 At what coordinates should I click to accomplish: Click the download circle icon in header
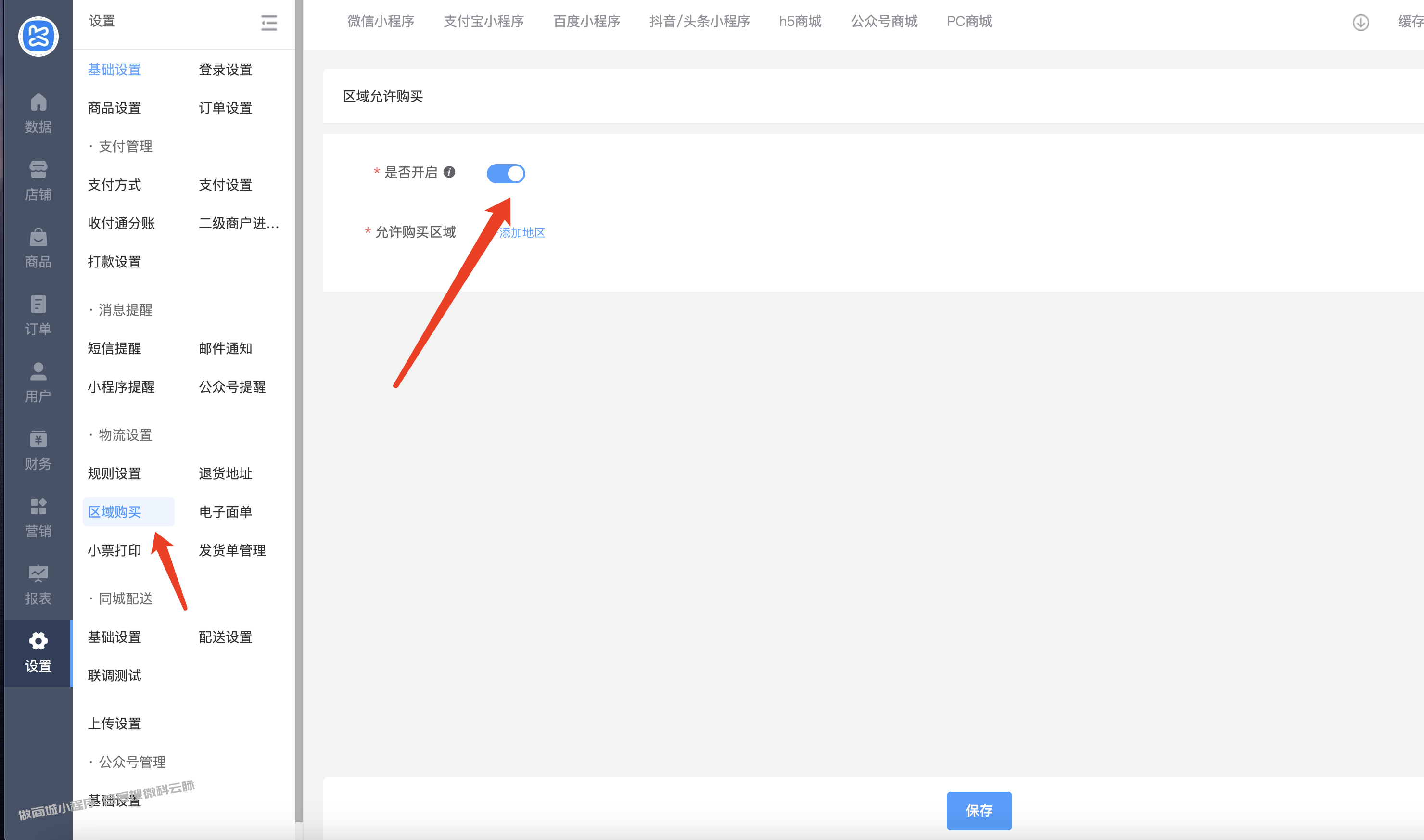pos(1360,23)
